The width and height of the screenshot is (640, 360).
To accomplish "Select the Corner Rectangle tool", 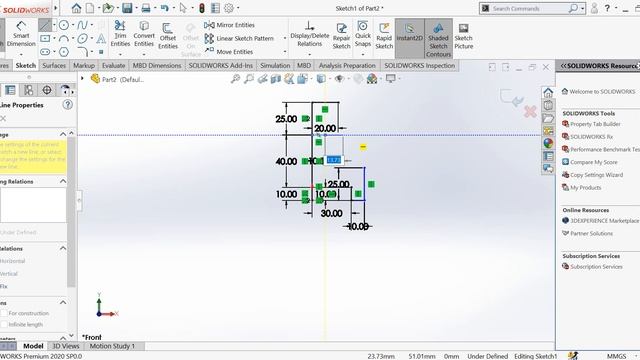I will click(x=45, y=39).
